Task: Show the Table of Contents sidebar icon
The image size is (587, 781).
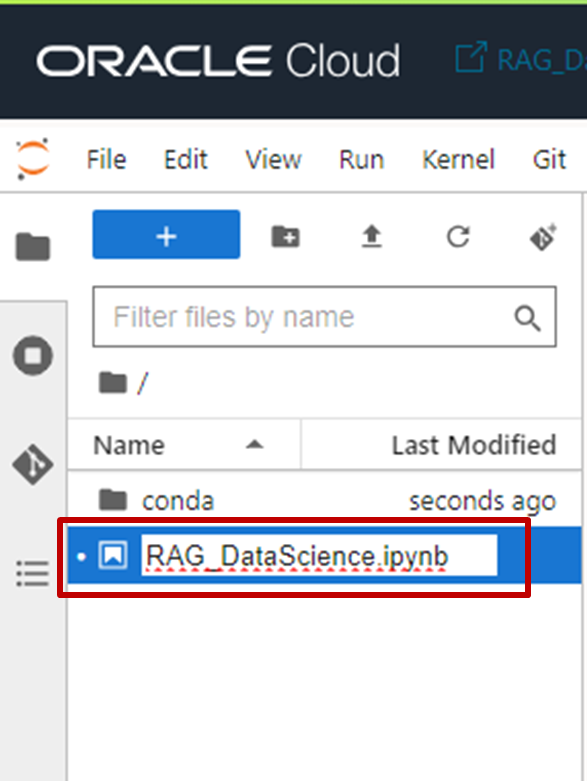Action: click(33, 573)
